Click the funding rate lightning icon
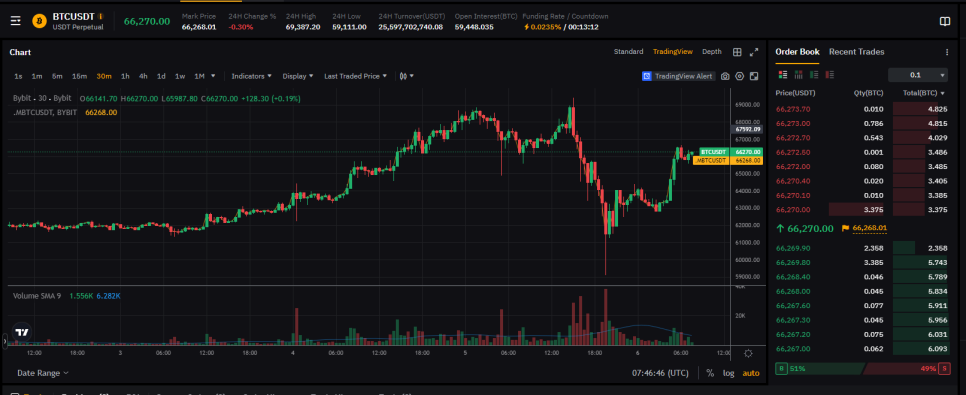The image size is (966, 395). 526,27
